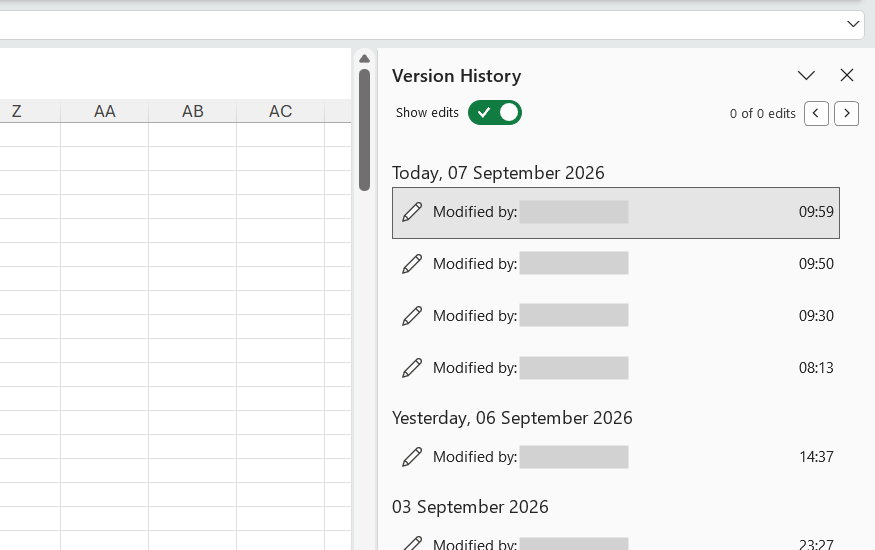This screenshot has width=875, height=550.
Task: Click the pencil icon beside the 08:13 entry
Action: [x=412, y=368]
